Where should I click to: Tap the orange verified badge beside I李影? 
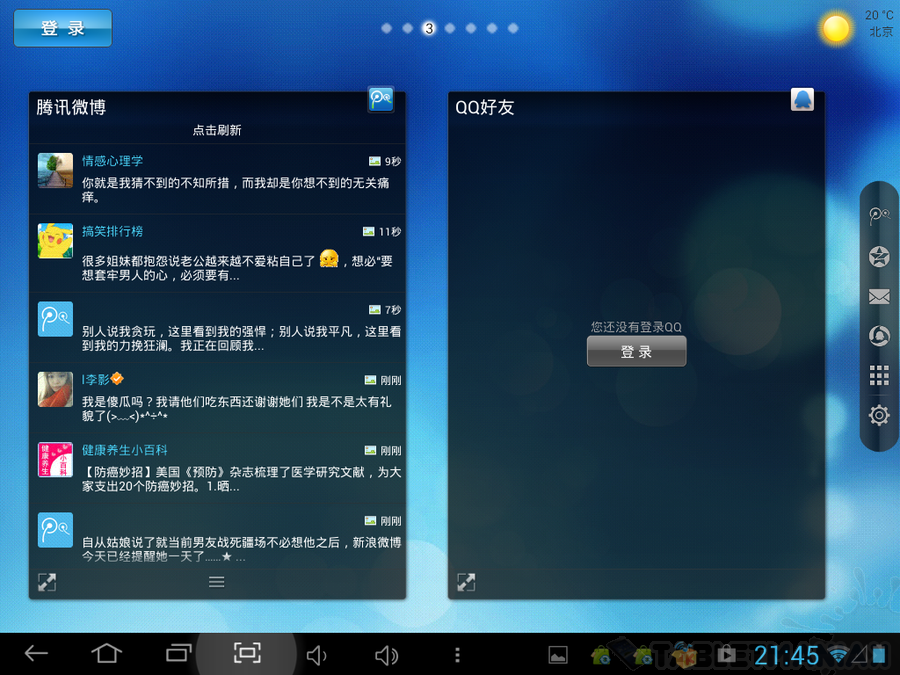click(x=117, y=379)
